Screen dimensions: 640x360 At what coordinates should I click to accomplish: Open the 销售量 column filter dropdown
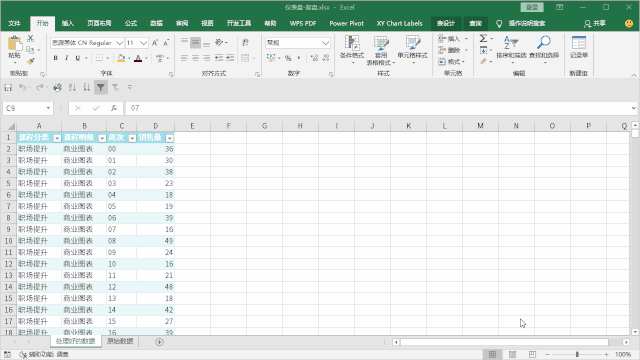point(169,138)
